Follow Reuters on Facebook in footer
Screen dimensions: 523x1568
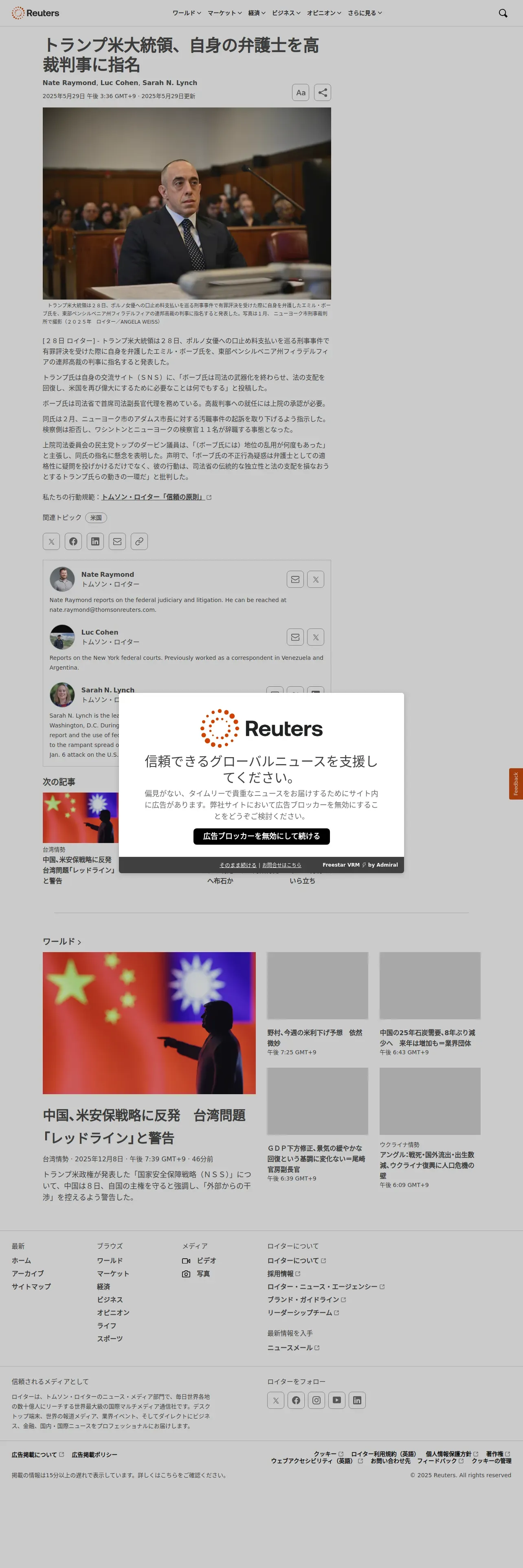click(x=296, y=1400)
